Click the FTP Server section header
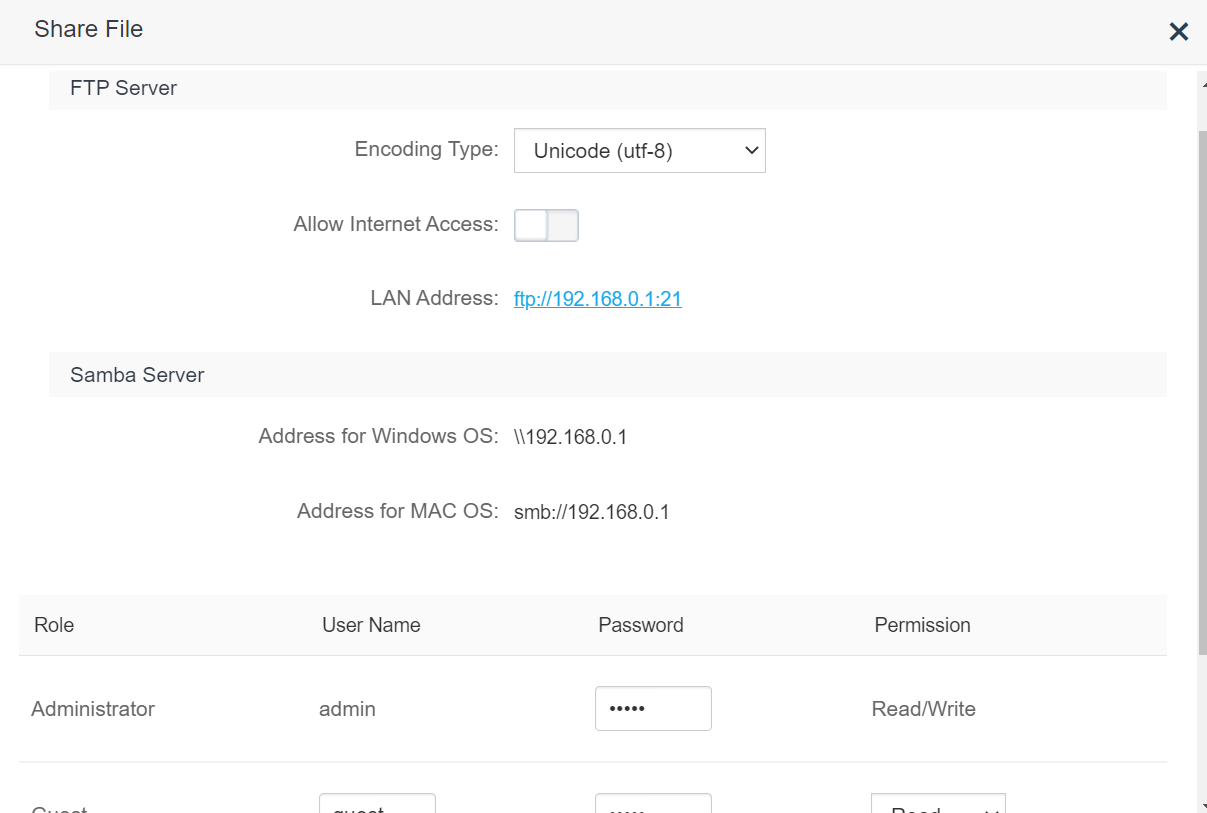The width and height of the screenshot is (1207, 813). click(x=124, y=88)
